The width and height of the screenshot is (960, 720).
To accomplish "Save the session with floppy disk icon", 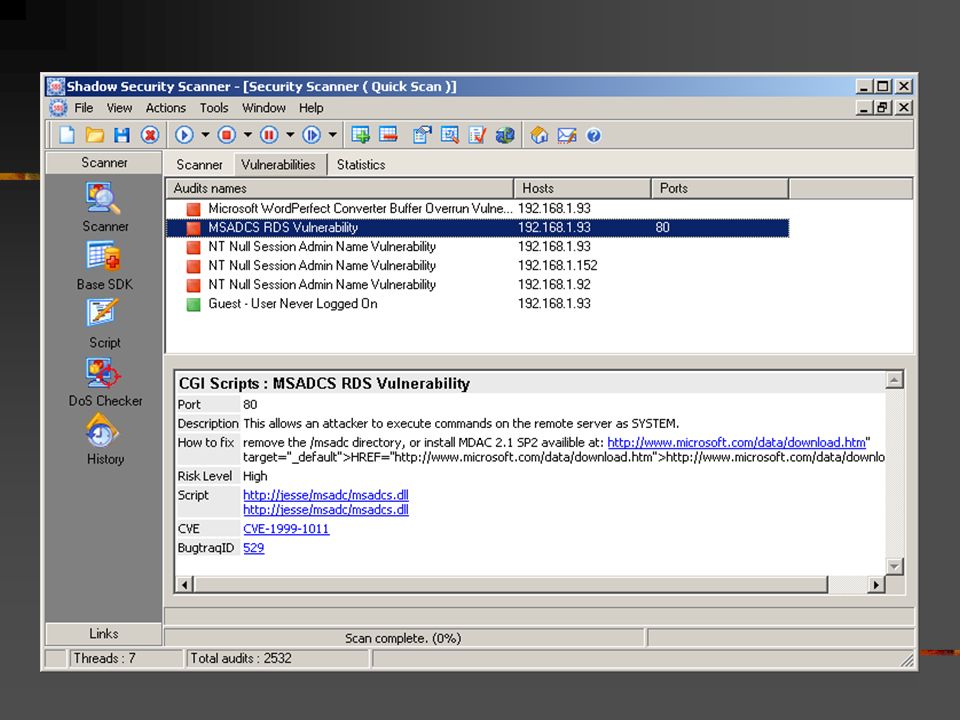I will [122, 135].
